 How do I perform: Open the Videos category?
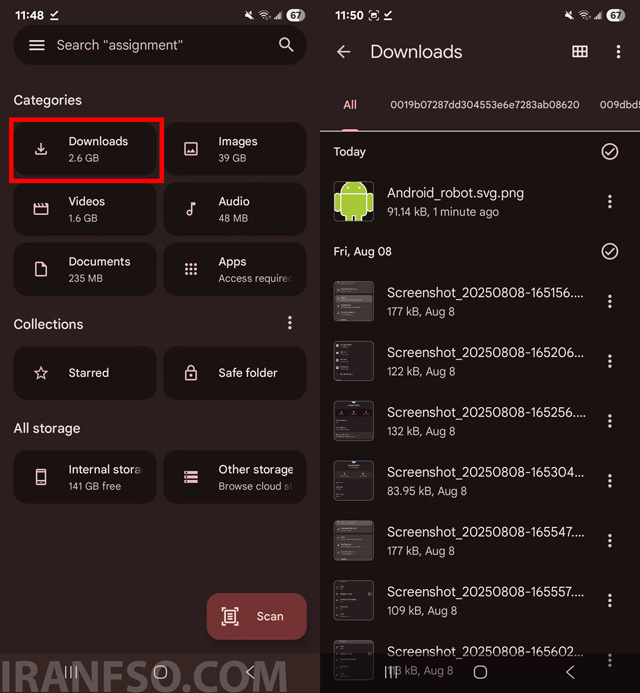(85, 209)
